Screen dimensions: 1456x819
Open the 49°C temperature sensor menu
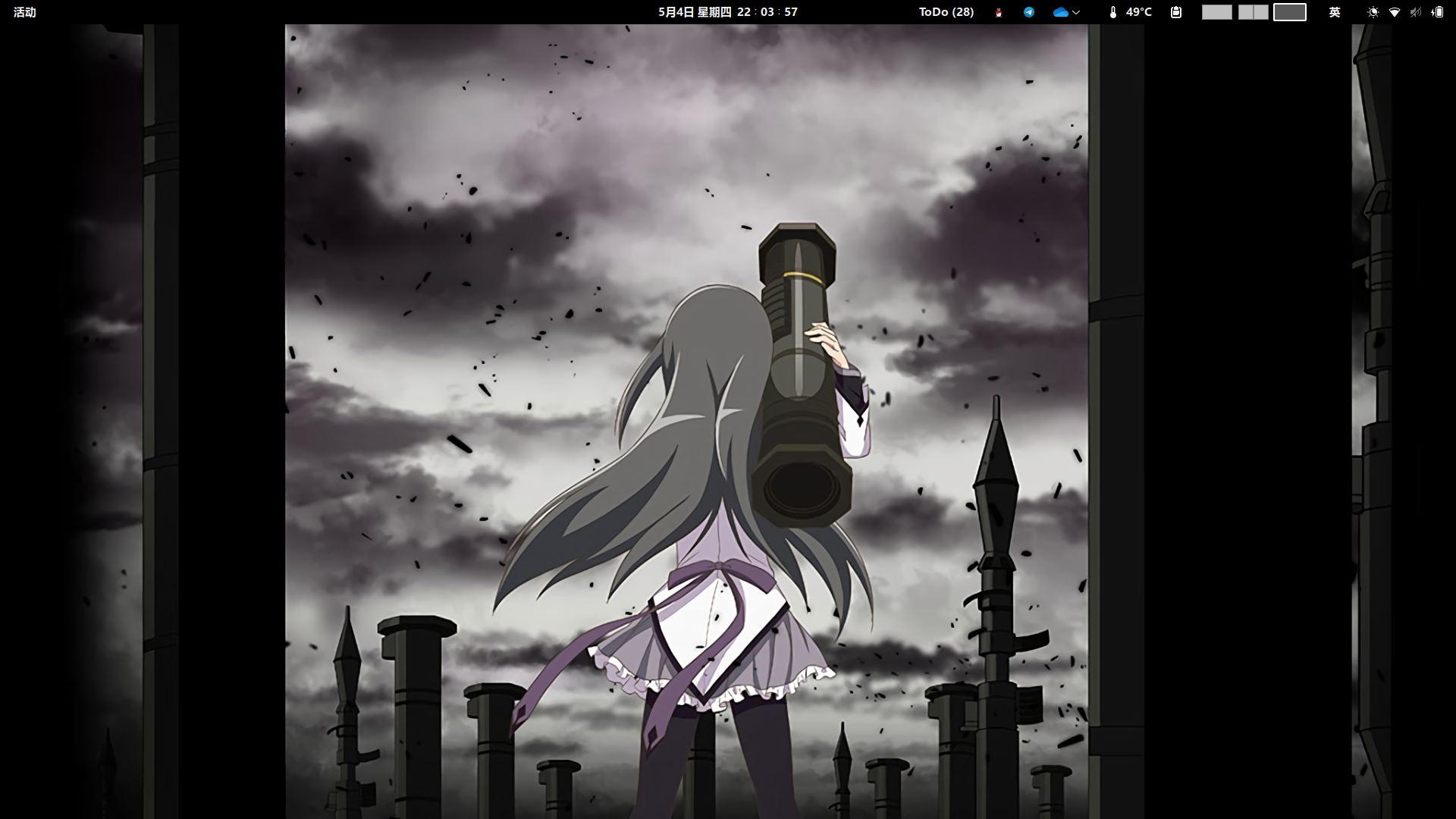(1138, 12)
